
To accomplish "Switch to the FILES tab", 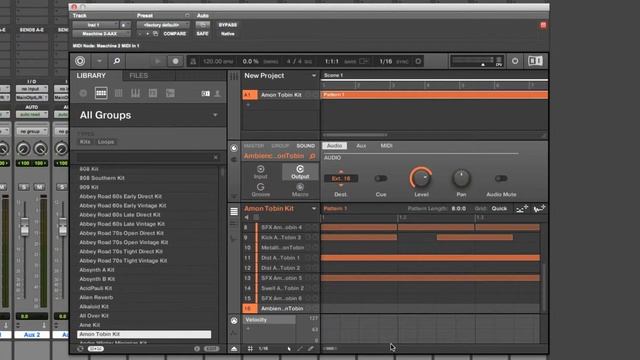I will click(x=139, y=76).
